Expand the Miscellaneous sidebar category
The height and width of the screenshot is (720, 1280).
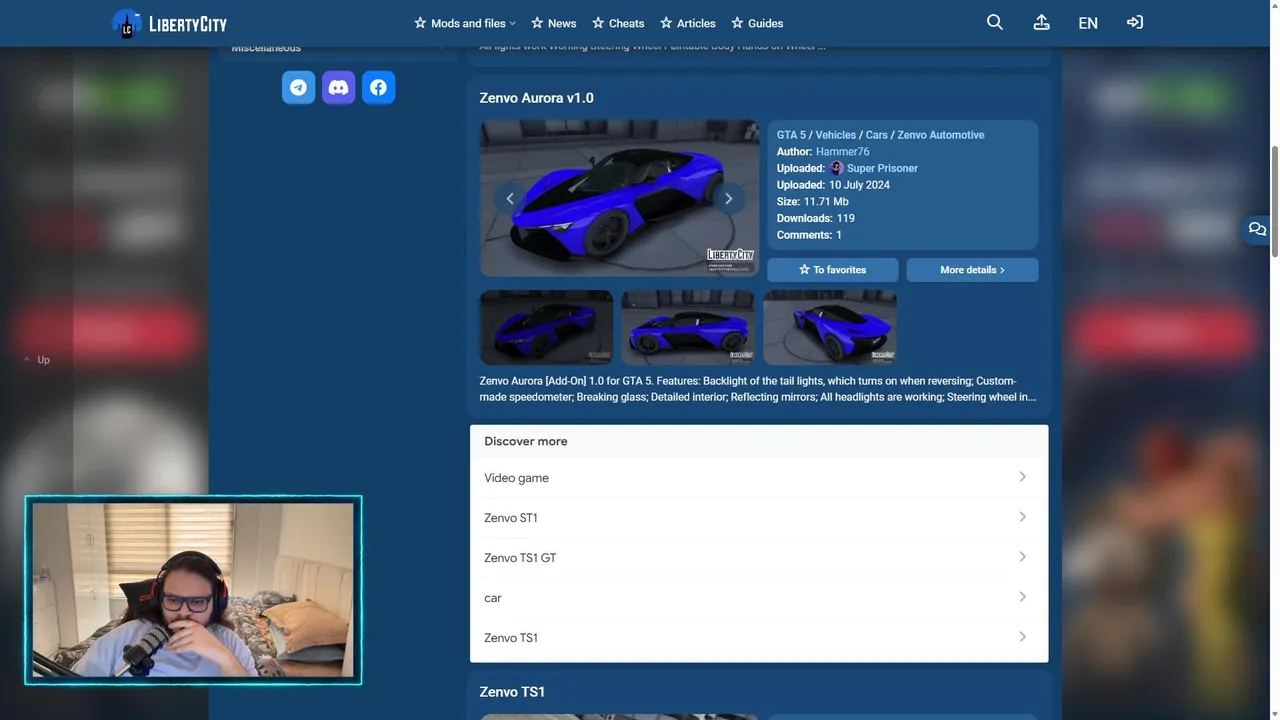[x=338, y=48]
